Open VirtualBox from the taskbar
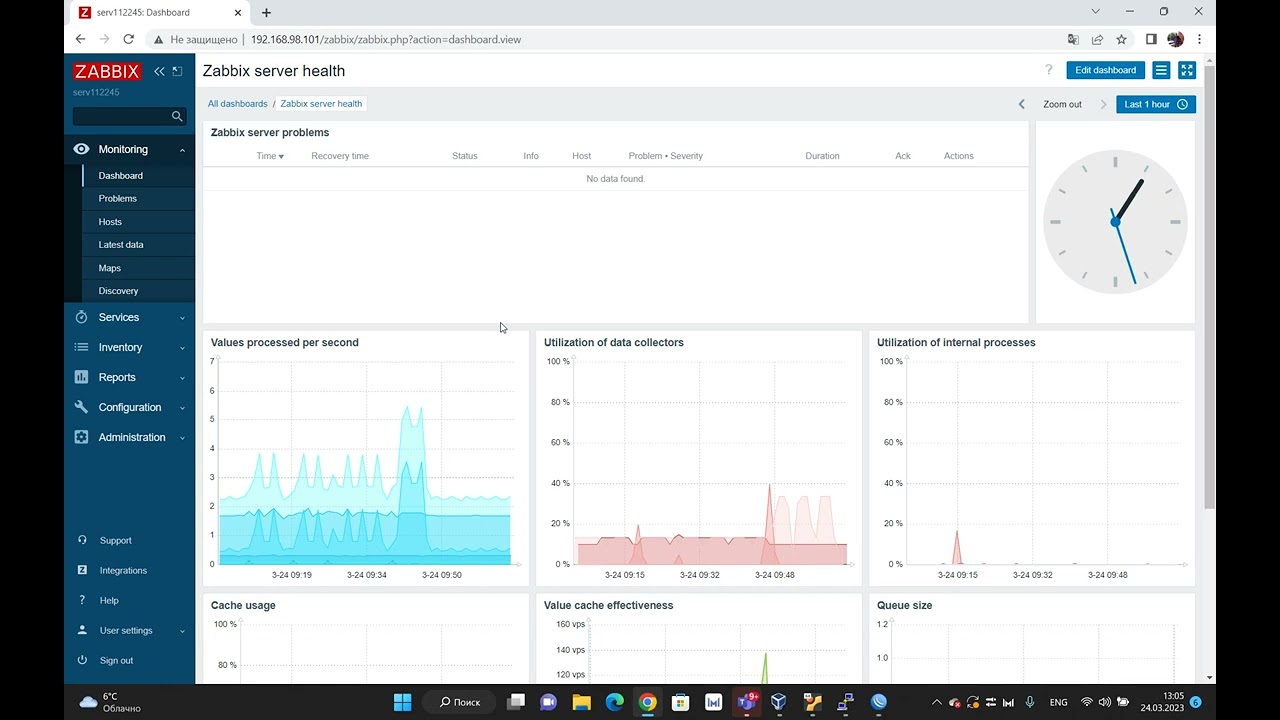 (x=779, y=702)
